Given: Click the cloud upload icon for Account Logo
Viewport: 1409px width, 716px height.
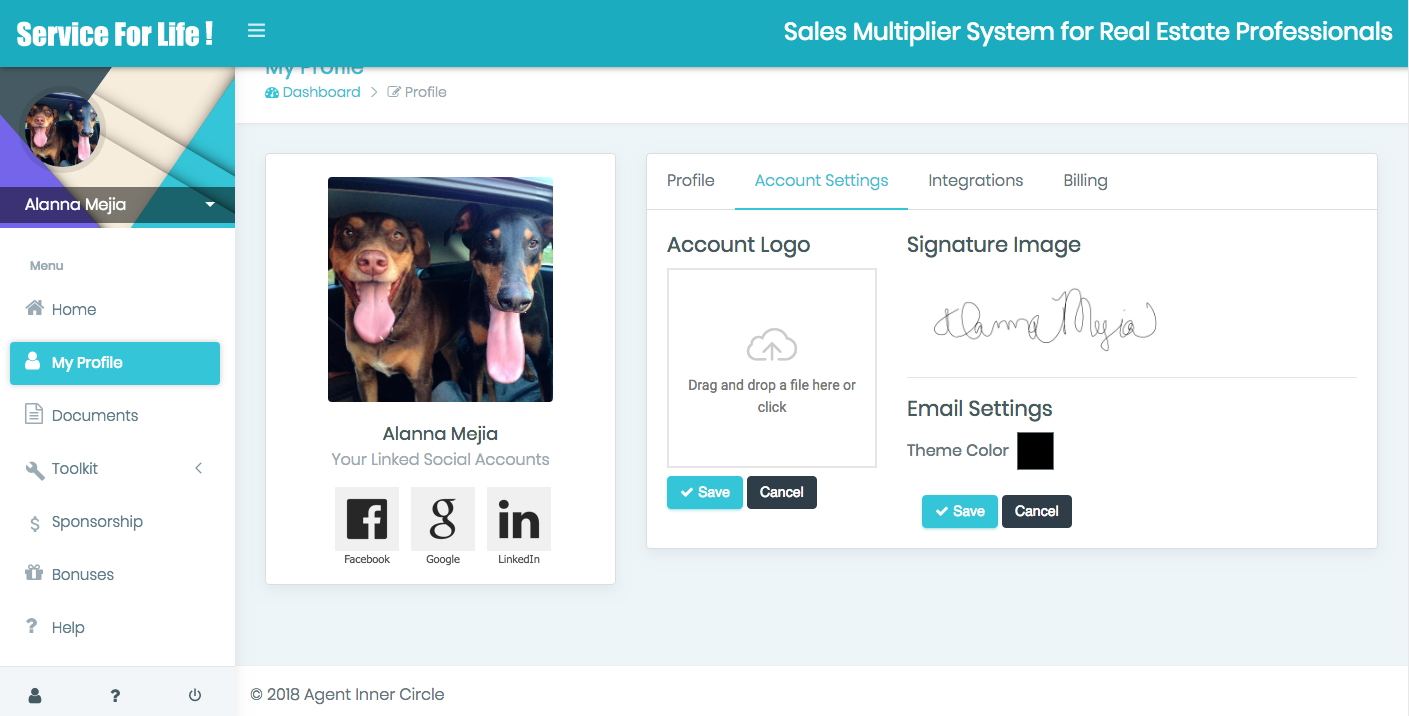Looking at the screenshot, I should pyautogui.click(x=772, y=346).
